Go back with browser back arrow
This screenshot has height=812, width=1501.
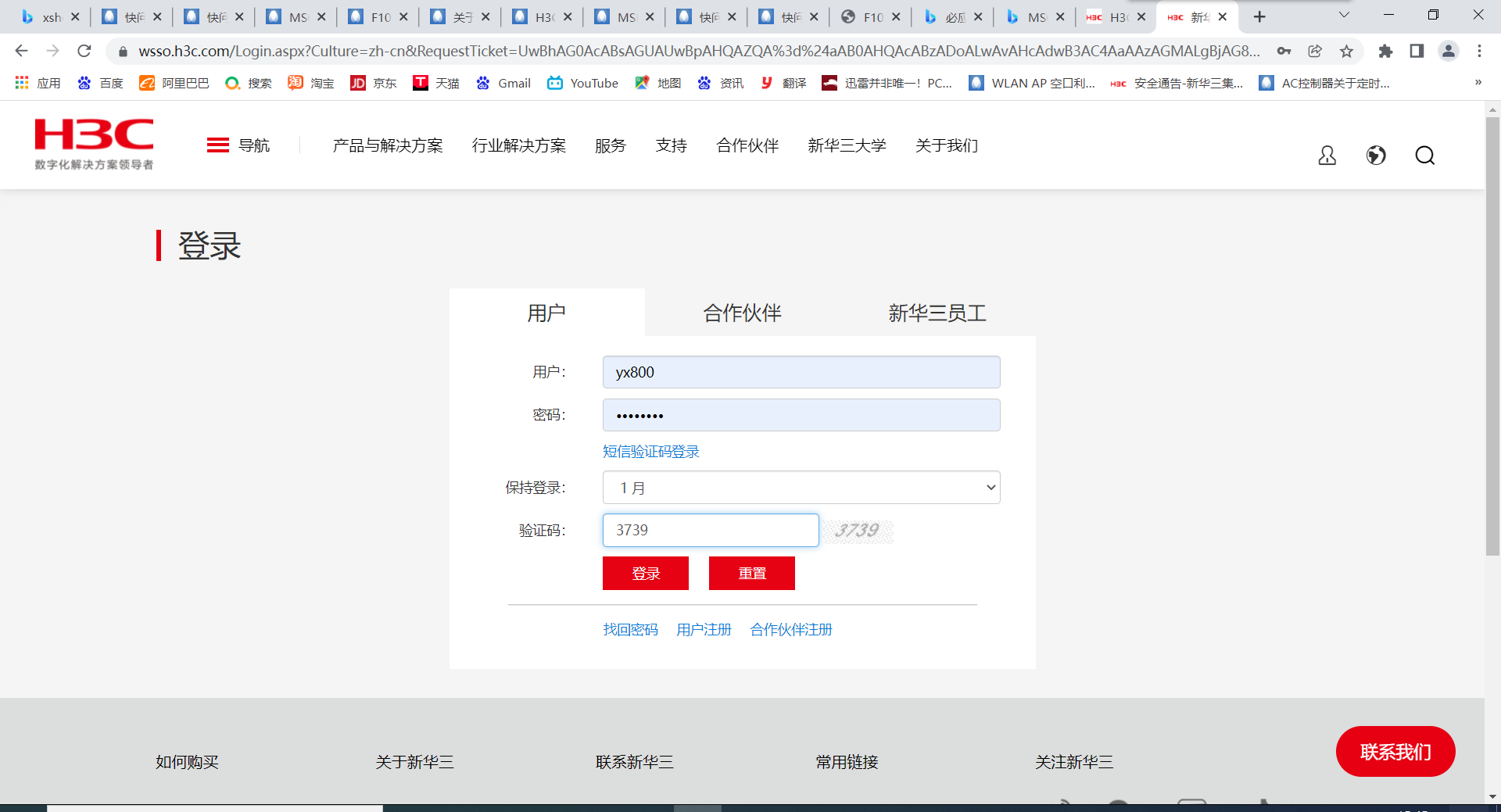pos(21,51)
